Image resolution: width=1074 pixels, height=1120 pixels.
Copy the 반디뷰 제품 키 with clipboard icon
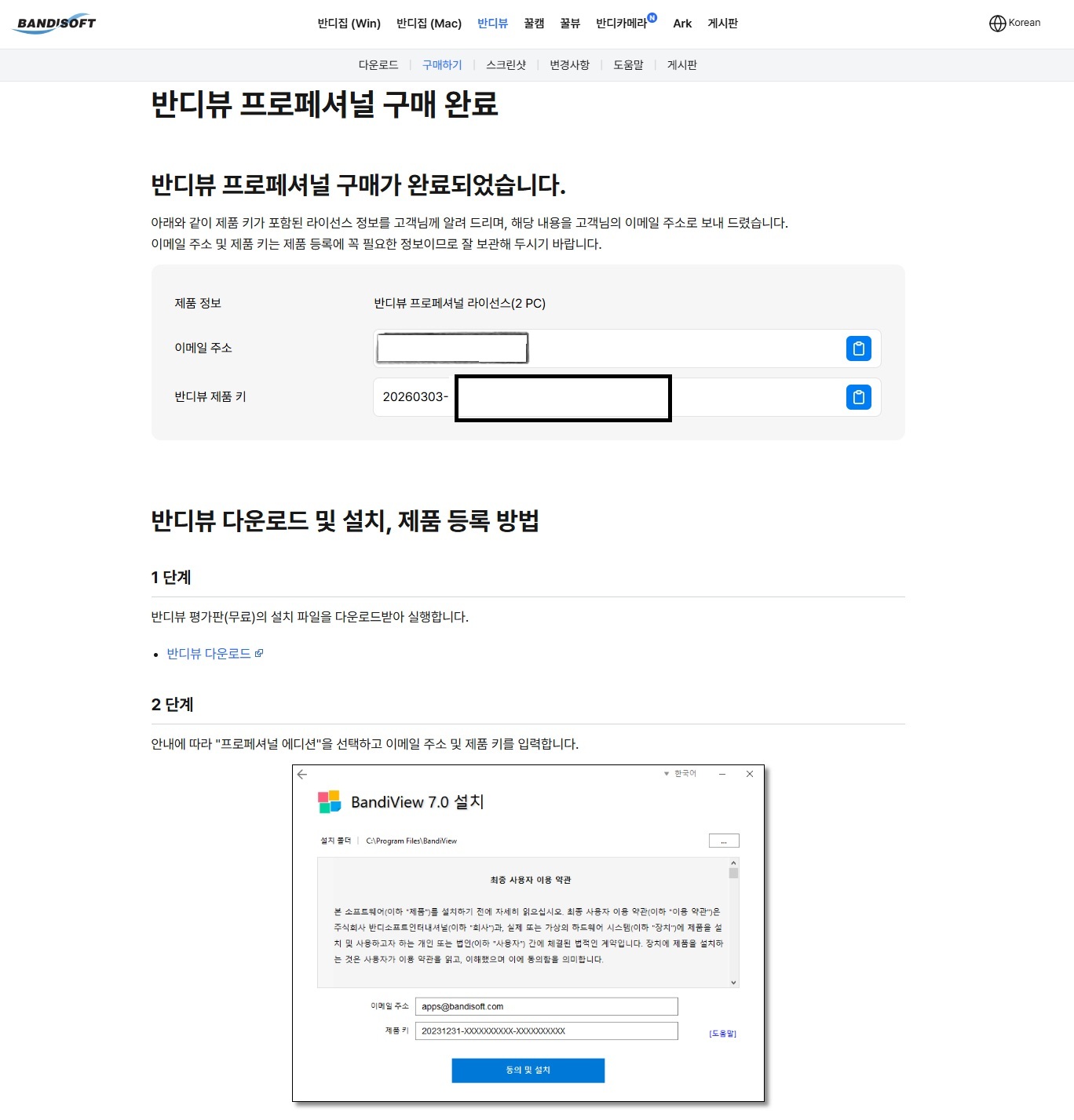(858, 397)
